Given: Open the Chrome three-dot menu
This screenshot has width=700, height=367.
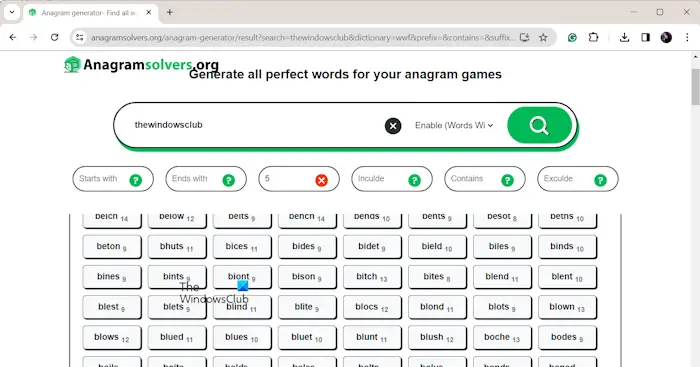Looking at the screenshot, I should coord(688,38).
